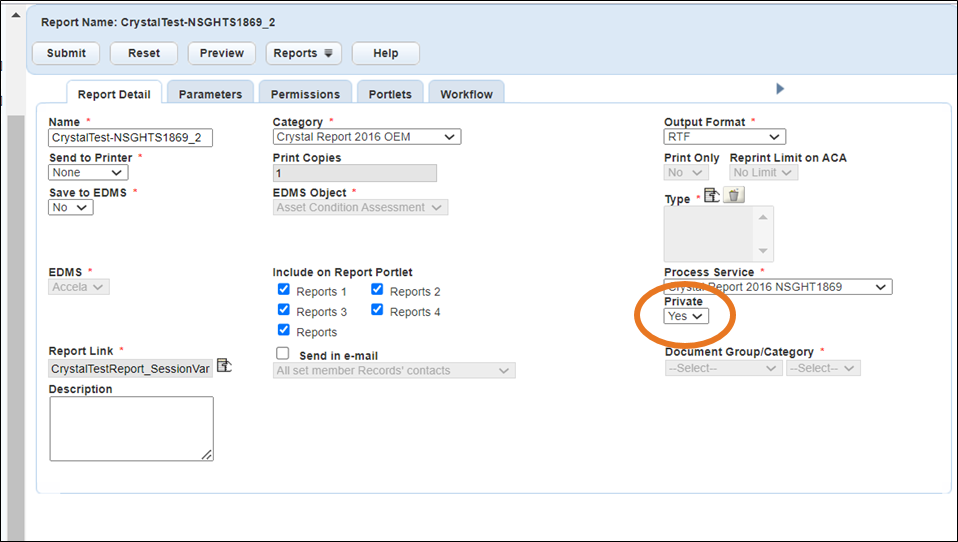Expand the Output Format dropdown

click(724, 137)
